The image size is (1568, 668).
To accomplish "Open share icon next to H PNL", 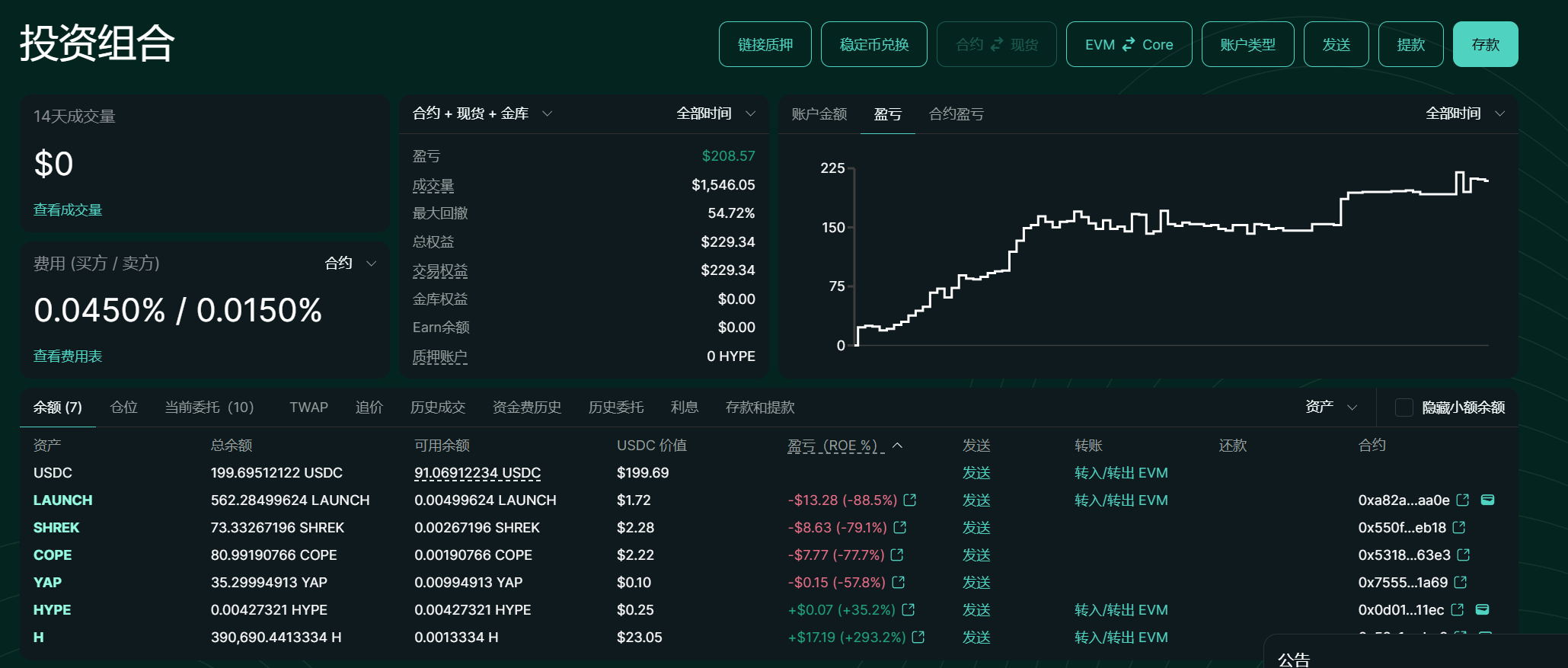I will [x=918, y=638].
